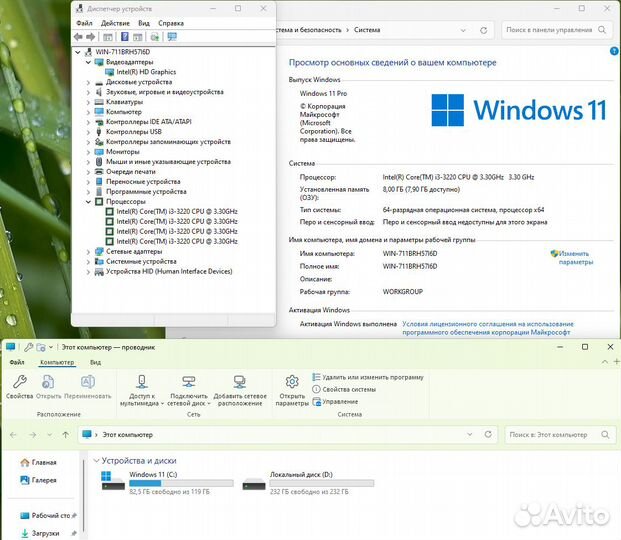Click the scan for hardware changes monitor icon
Viewport: 621px width, 540px height.
pos(172,37)
